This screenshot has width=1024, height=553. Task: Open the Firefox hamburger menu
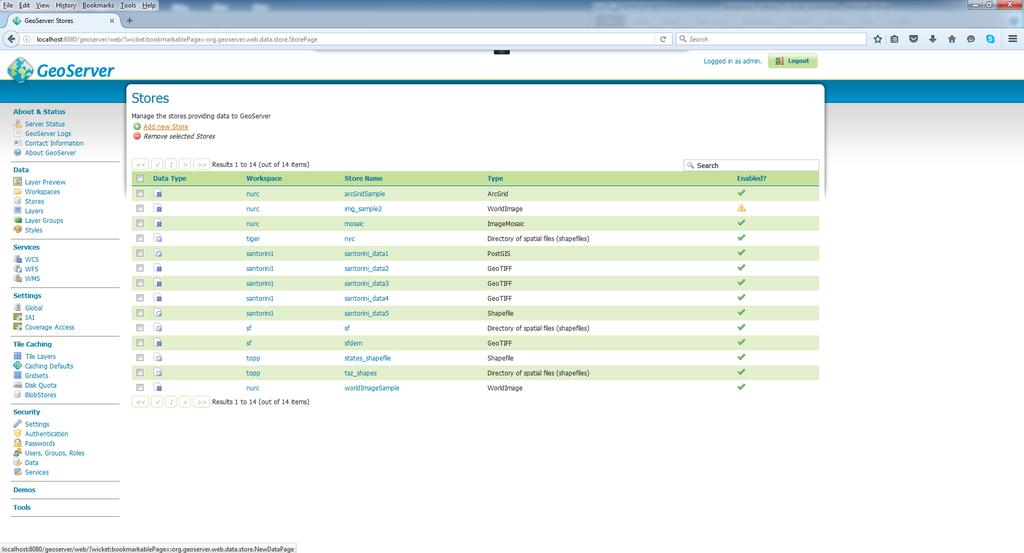(x=1012, y=39)
